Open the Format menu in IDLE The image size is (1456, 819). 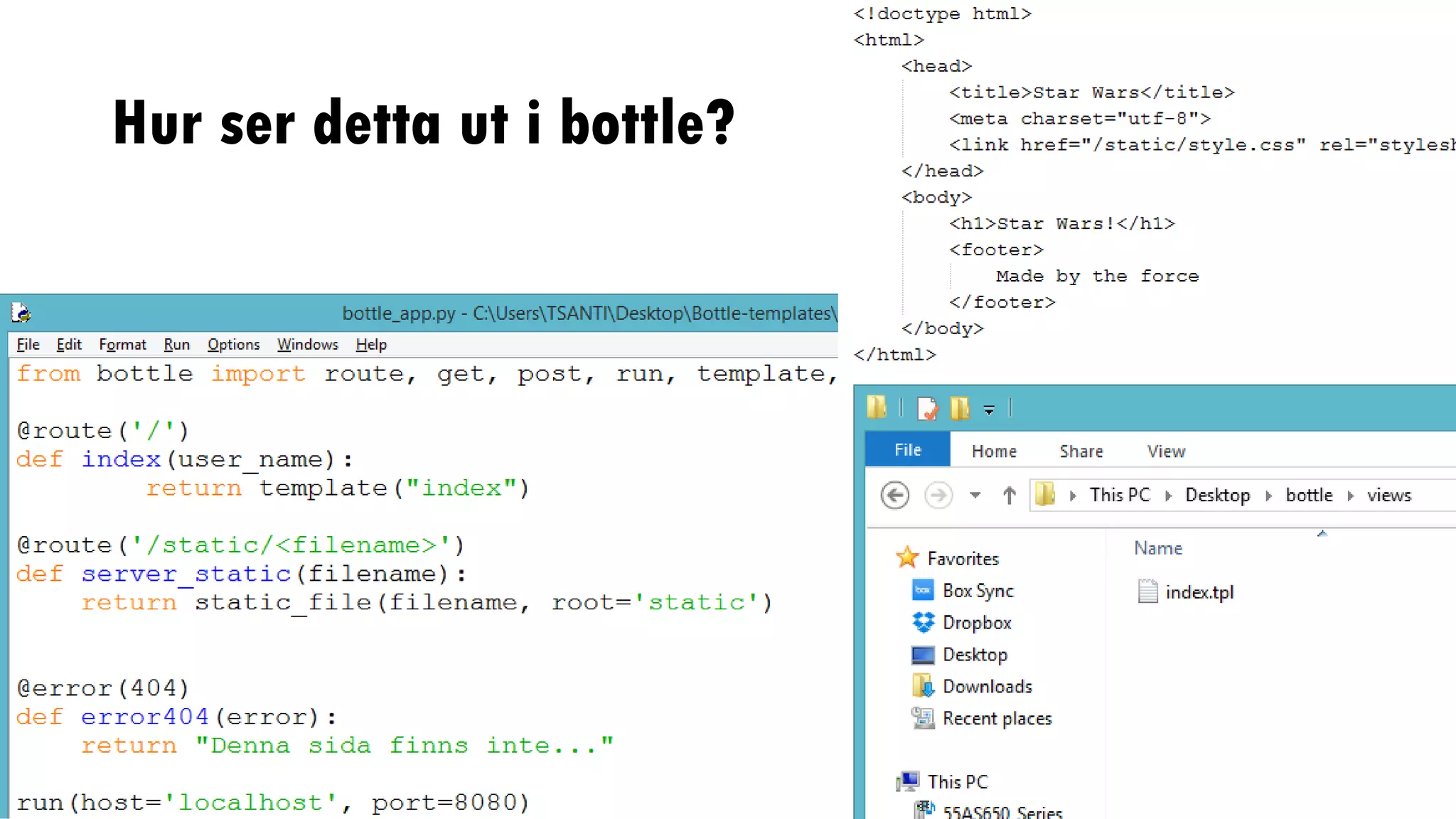pyautogui.click(x=122, y=345)
